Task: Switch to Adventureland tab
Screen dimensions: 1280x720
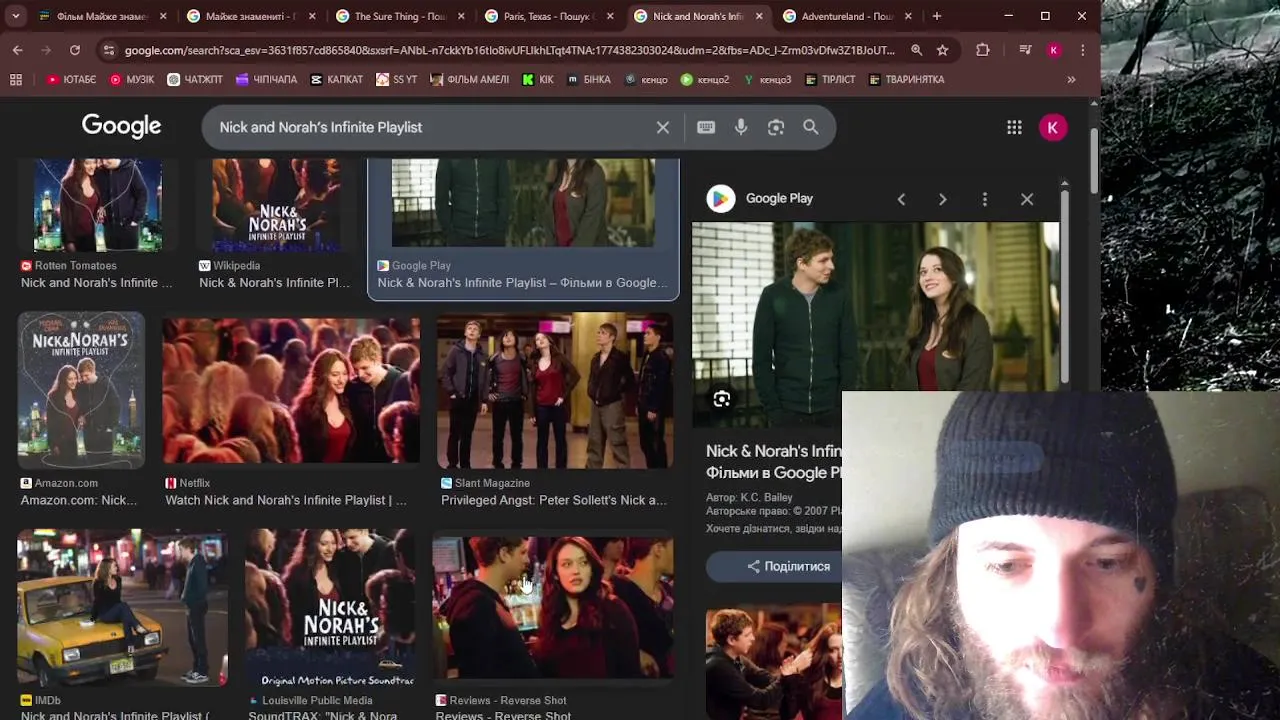Action: 848,16
